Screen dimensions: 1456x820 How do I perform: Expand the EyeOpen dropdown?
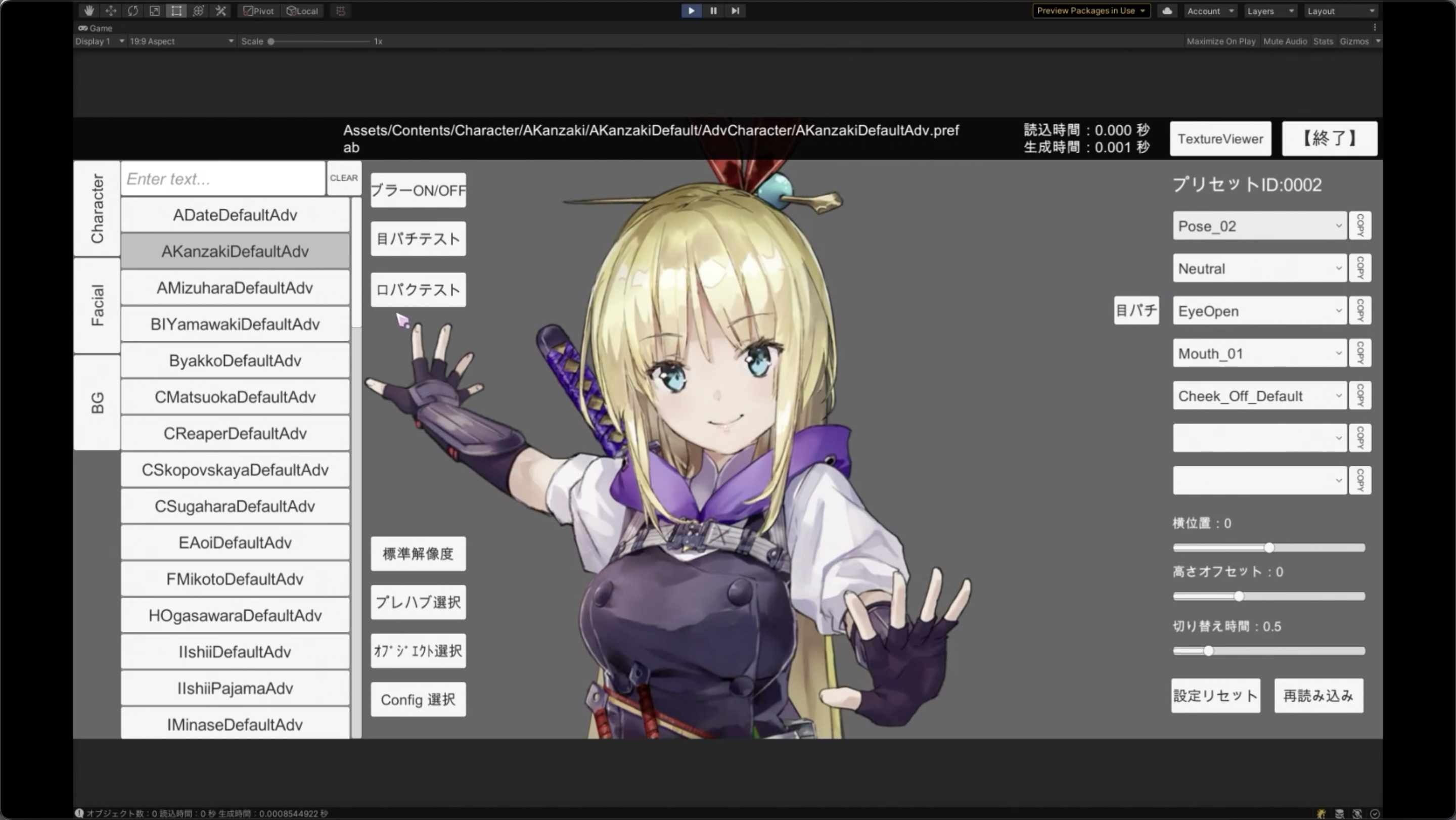(x=1259, y=311)
